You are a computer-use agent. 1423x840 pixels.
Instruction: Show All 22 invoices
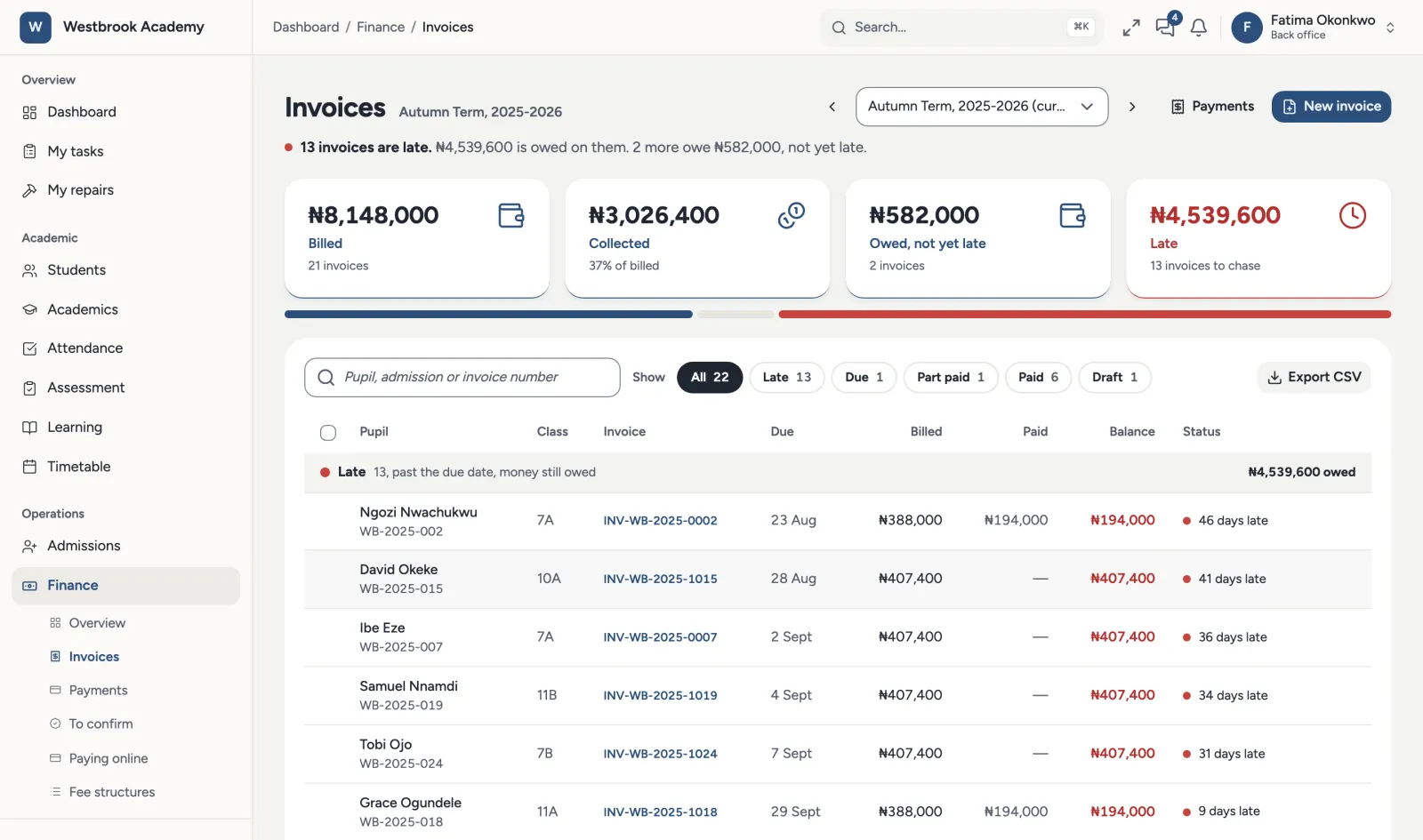pyautogui.click(x=710, y=378)
